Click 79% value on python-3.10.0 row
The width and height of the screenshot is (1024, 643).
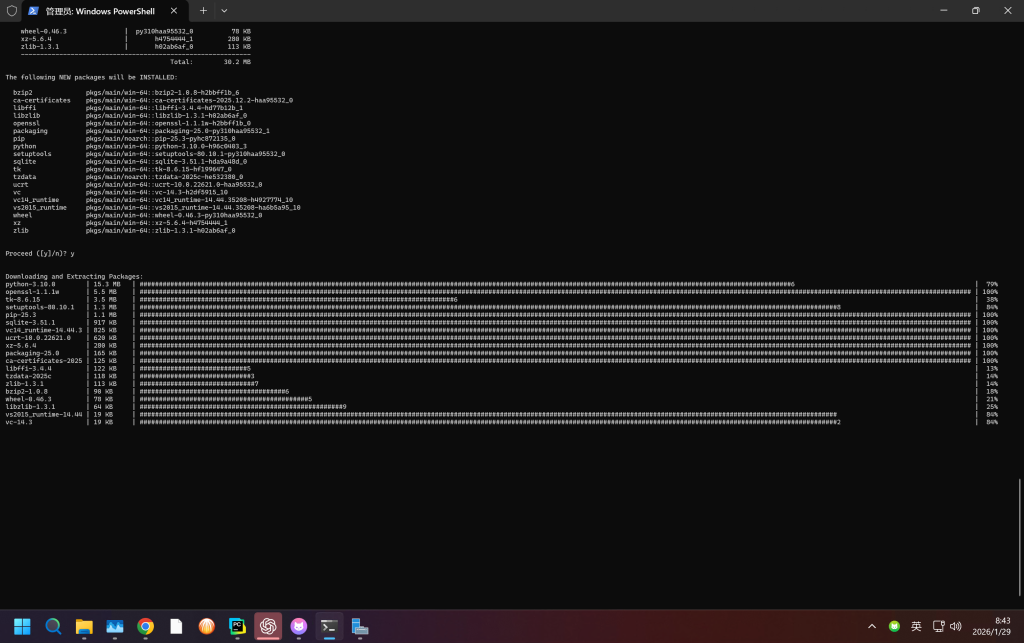tap(992, 285)
